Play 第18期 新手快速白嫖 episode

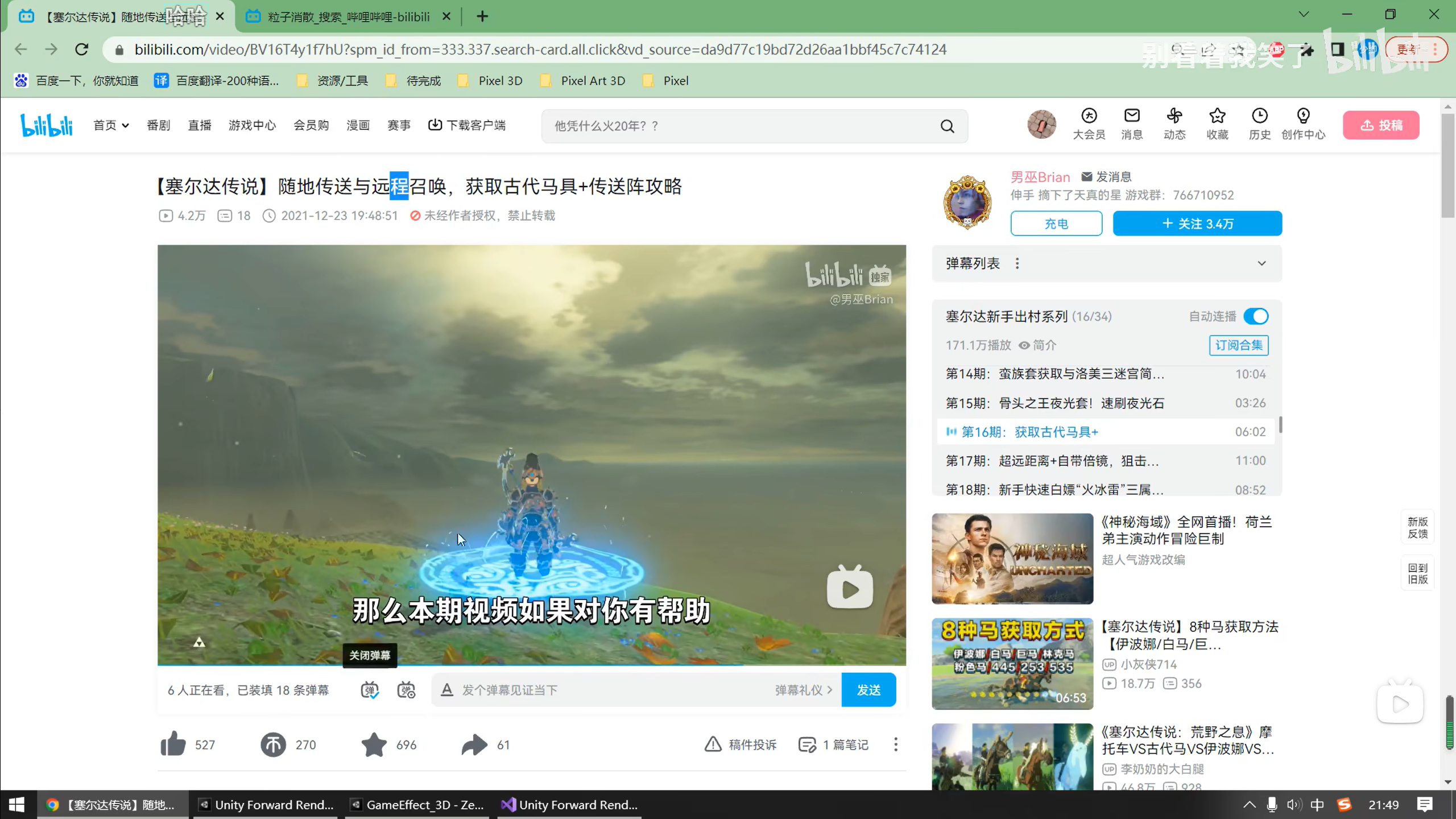pos(1106,489)
